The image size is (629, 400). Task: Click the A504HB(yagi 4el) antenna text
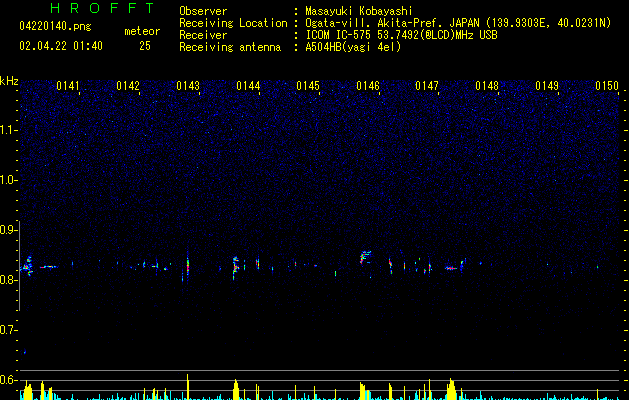click(353, 47)
